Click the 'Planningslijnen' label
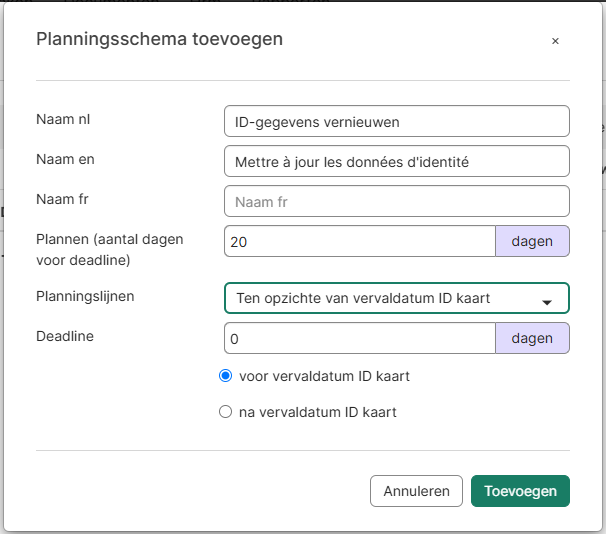The width and height of the screenshot is (606, 534). coord(85,296)
